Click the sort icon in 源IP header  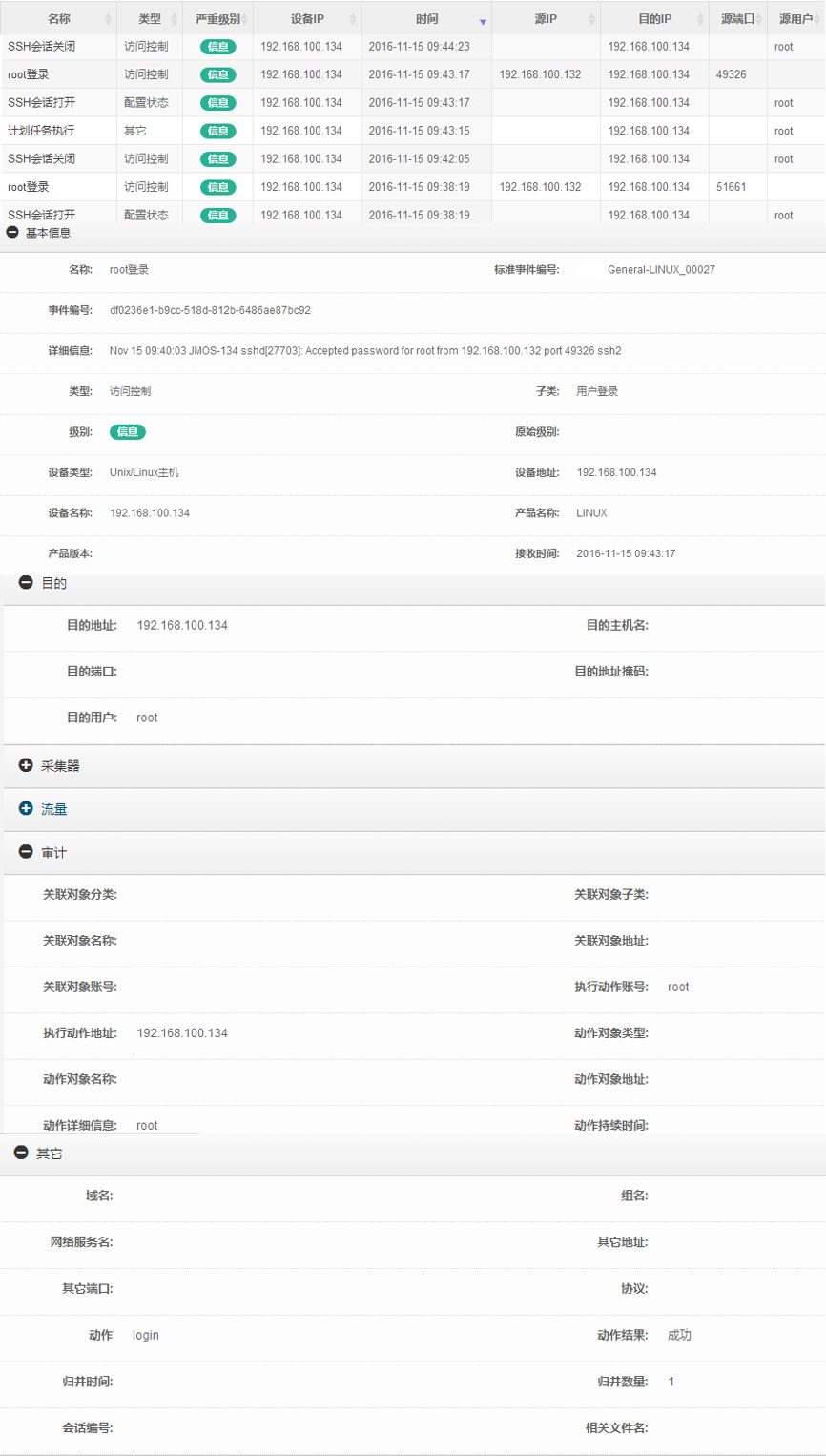point(591,20)
